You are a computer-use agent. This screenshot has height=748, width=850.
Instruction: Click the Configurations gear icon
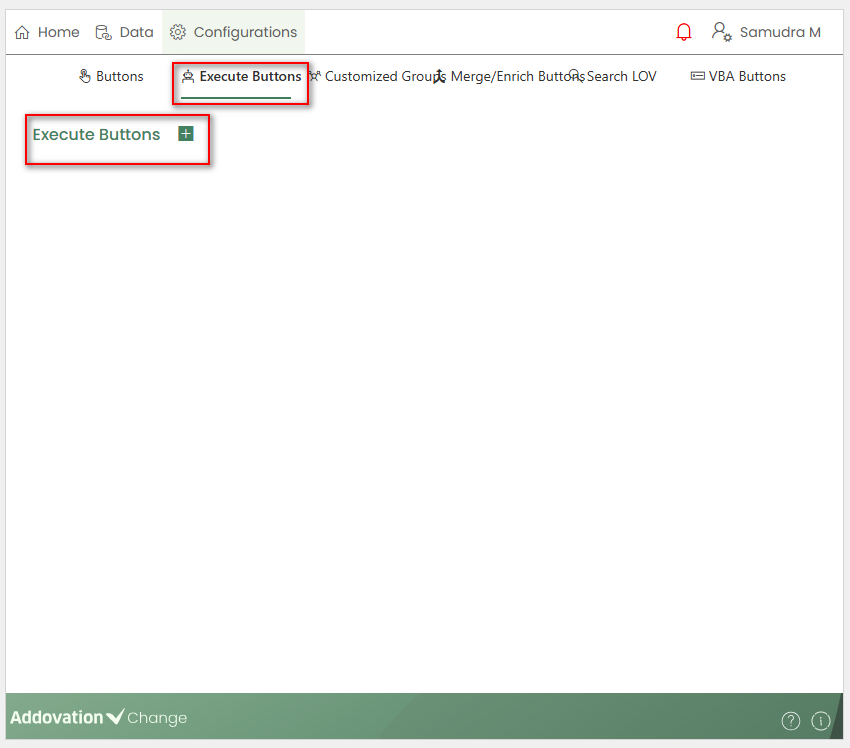tap(178, 32)
